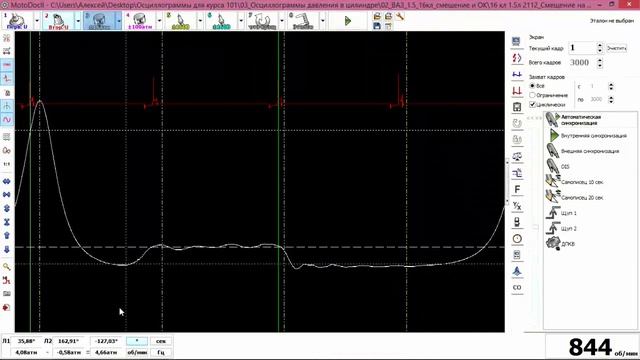Click the 'об/мин' unit button
Viewport: 640px width, 360px height.
click(x=137, y=352)
